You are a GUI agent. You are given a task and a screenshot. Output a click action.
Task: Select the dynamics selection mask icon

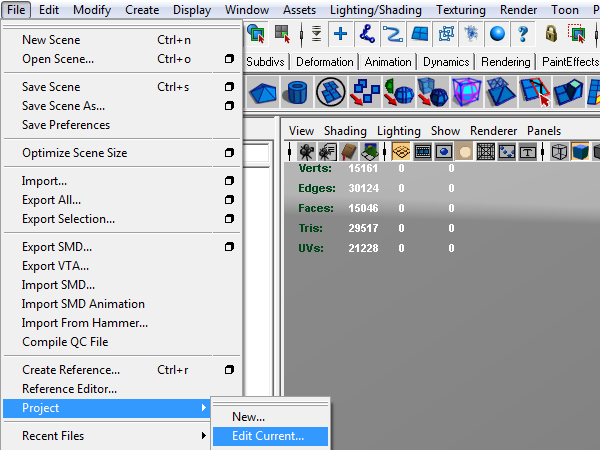pyautogui.click(x=471, y=34)
